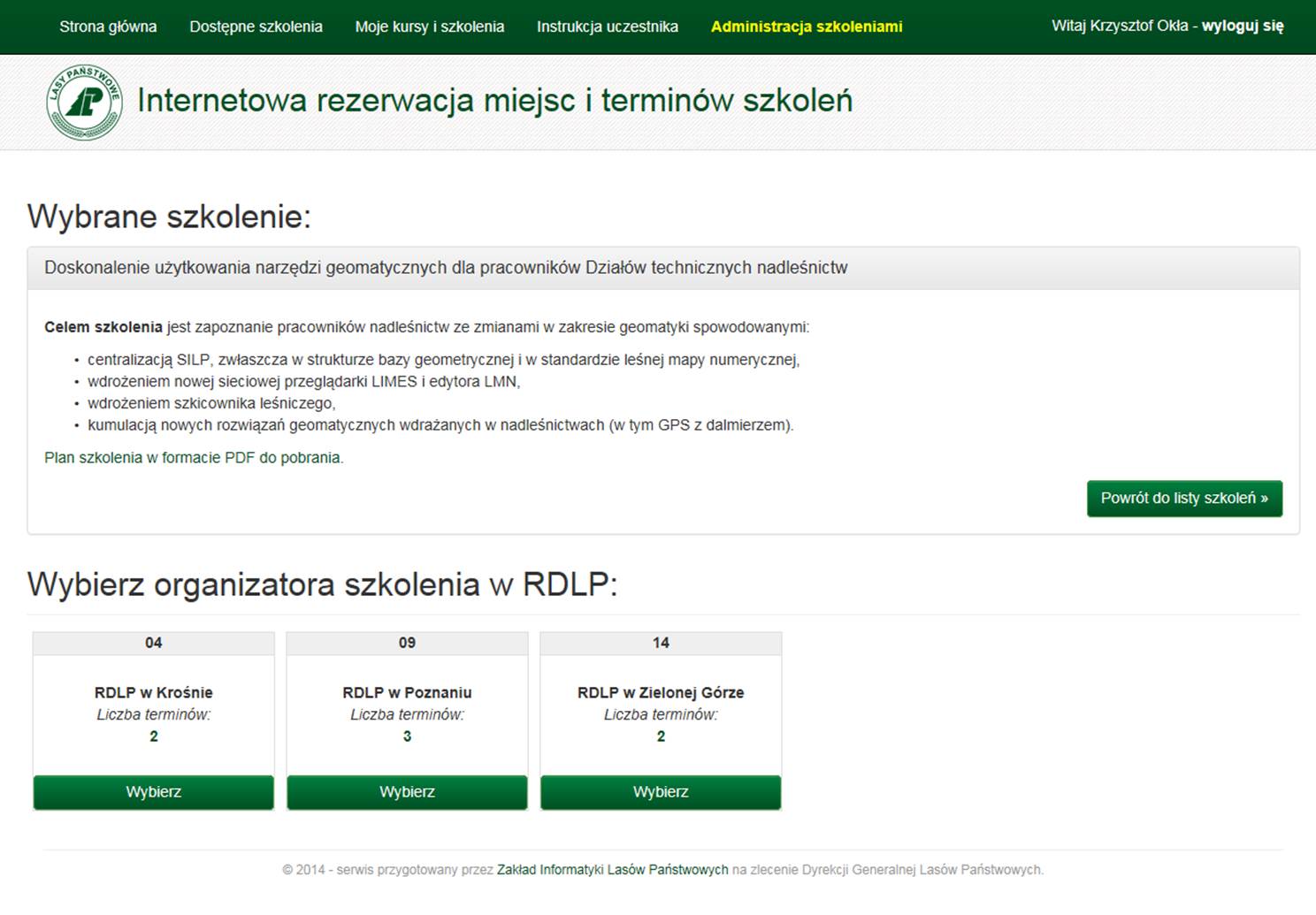Viewport: 1316px width, 915px height.
Task: Select Administracja szkoleniami in navigation
Action: click(807, 27)
